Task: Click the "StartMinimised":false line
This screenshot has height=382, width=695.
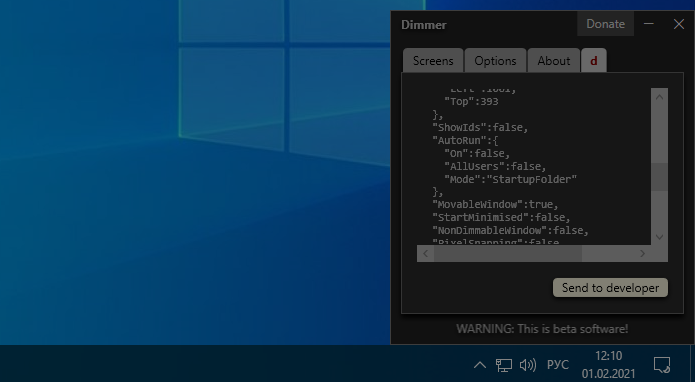Action: pyautogui.click(x=502, y=217)
